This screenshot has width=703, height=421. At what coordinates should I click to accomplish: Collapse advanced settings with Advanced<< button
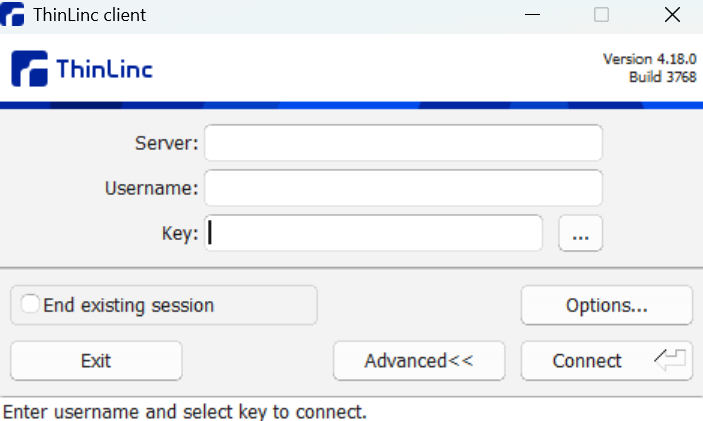[x=418, y=361]
